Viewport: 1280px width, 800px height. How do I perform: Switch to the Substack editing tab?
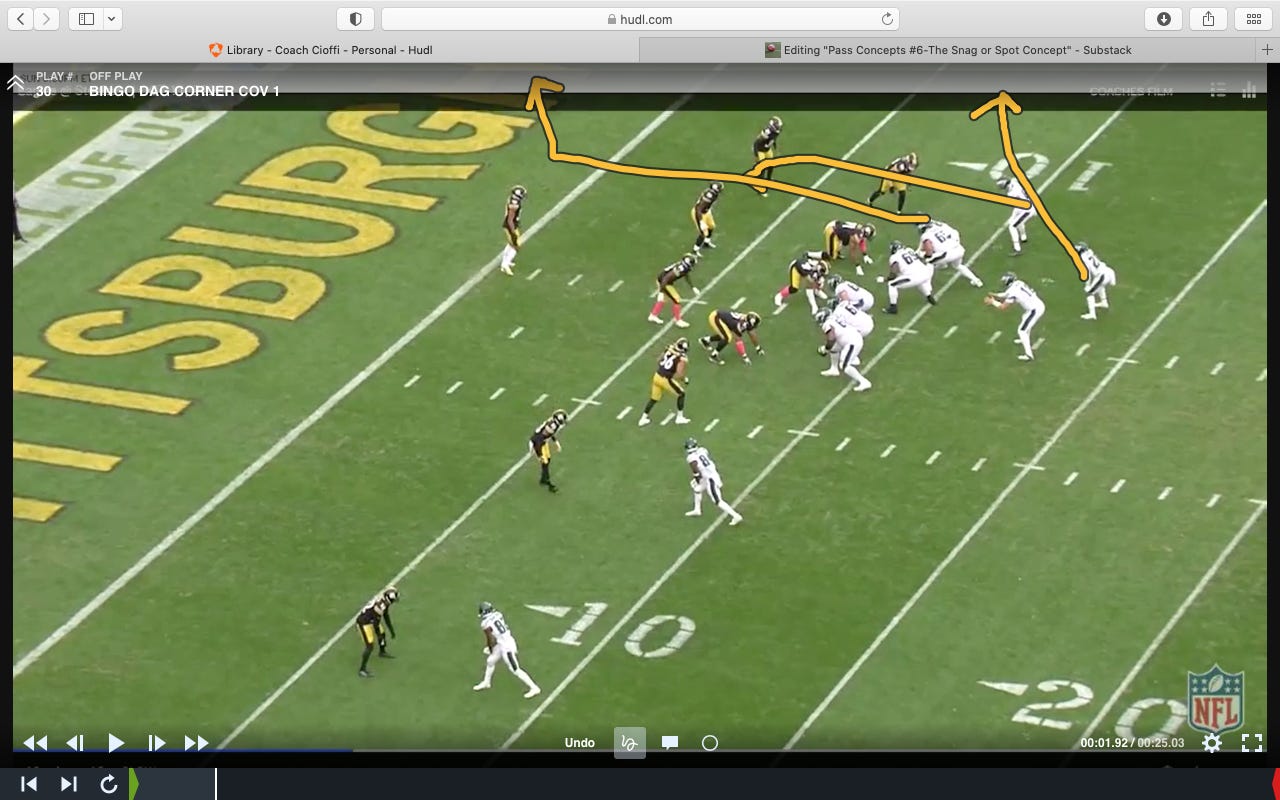948,50
